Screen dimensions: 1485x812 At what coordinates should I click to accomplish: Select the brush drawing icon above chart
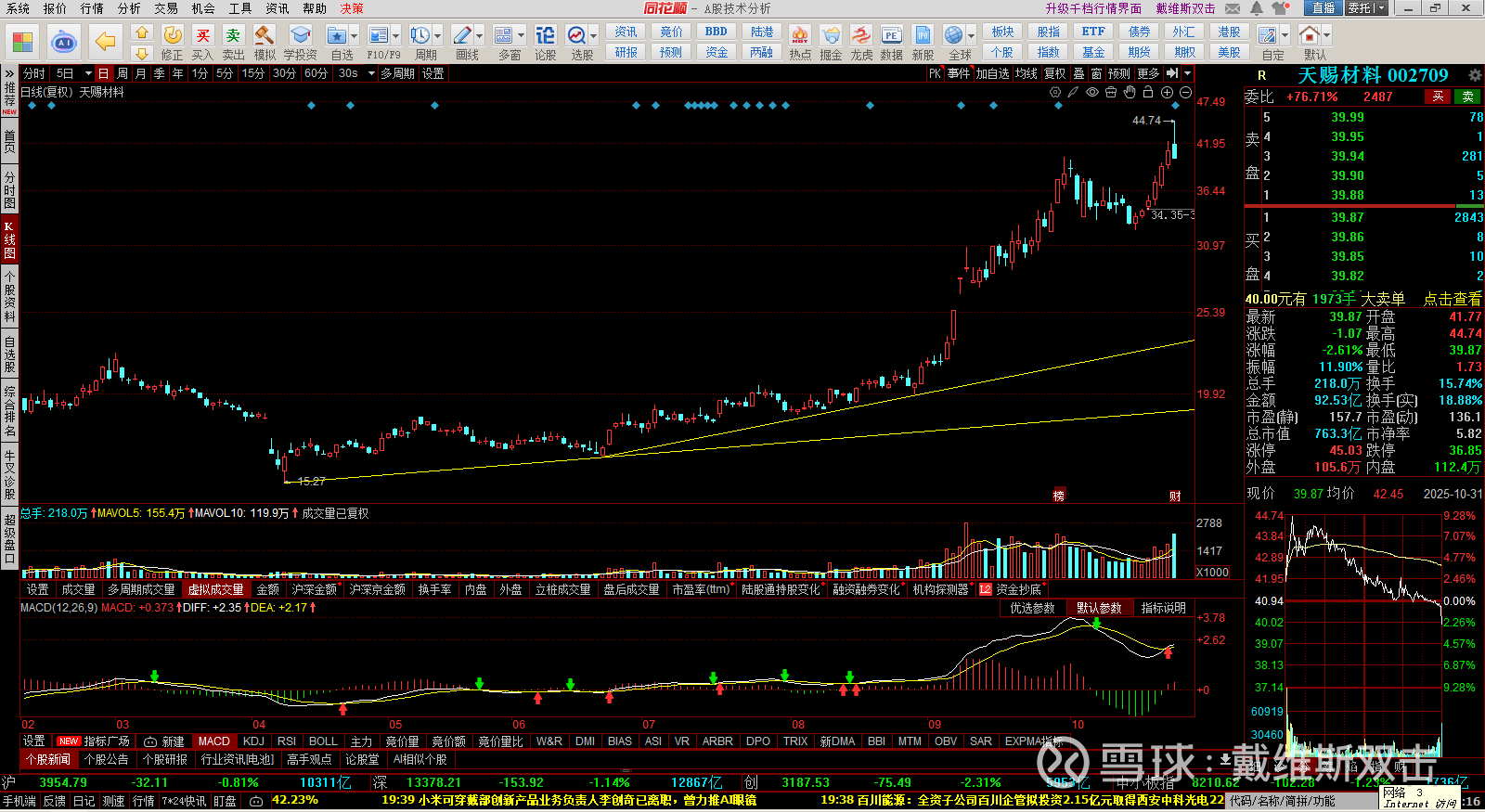[x=1074, y=92]
